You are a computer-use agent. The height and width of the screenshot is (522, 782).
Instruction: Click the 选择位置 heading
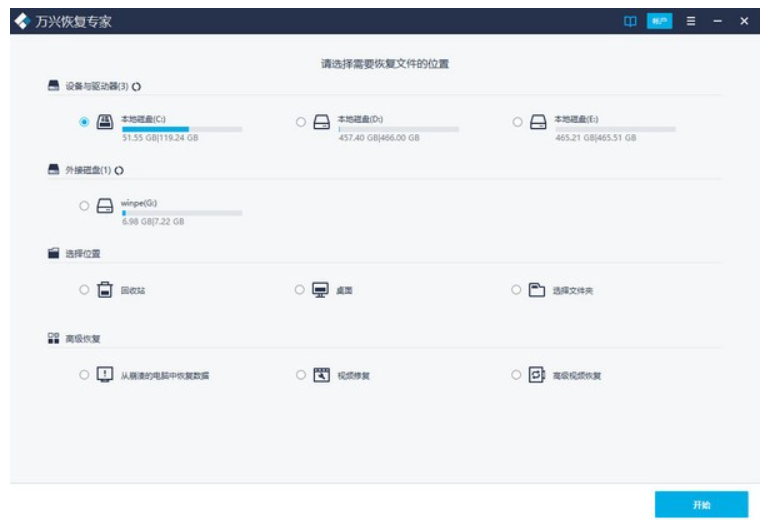tap(83, 254)
